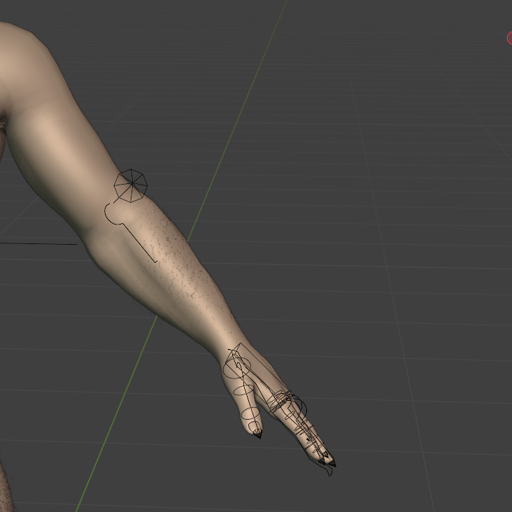Click the small circle near the thumb tip
The width and height of the screenshot is (512, 512).
(x=255, y=426)
